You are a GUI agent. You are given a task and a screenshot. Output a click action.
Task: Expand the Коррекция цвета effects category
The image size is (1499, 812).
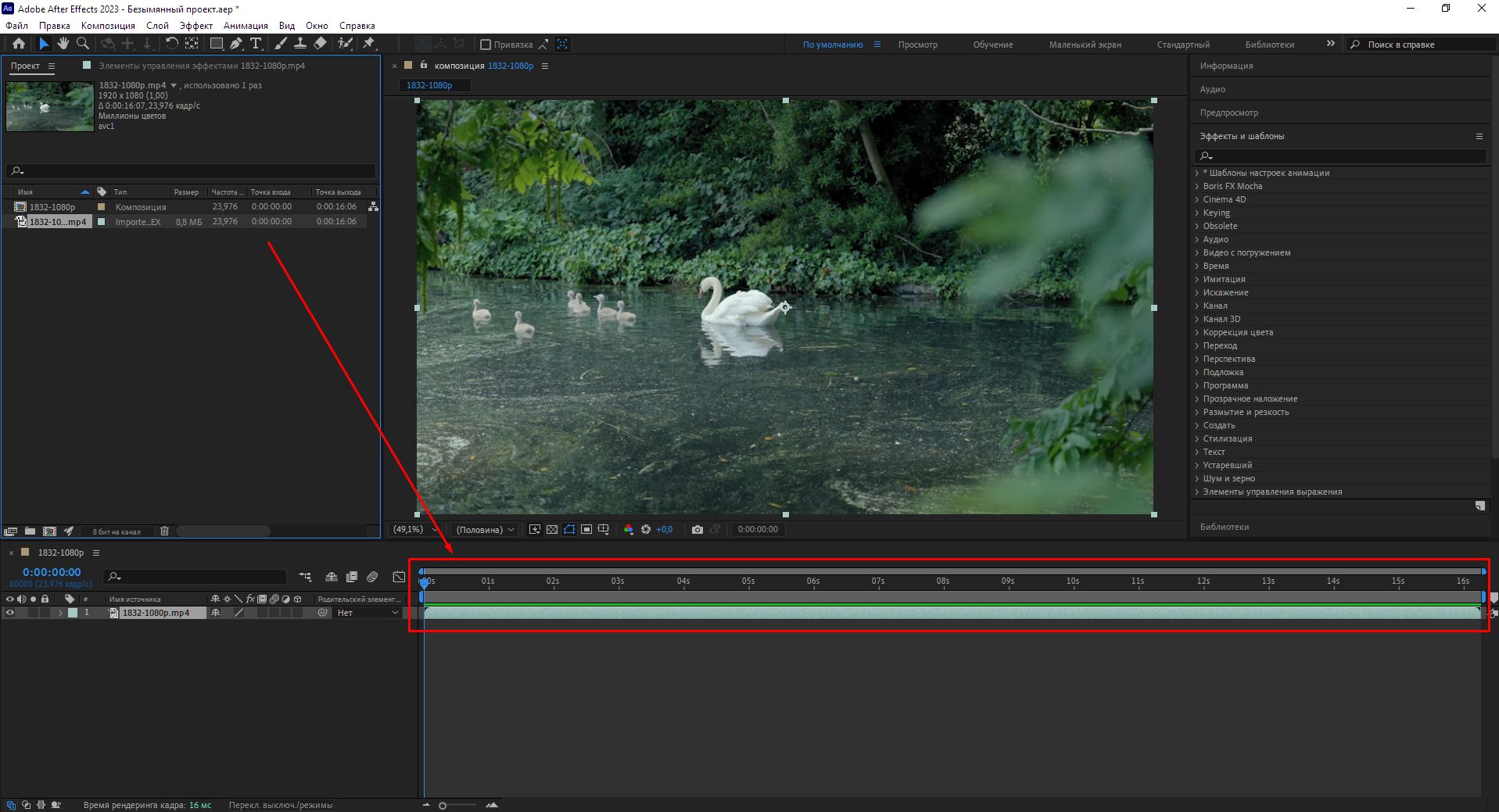pyautogui.click(x=1196, y=332)
